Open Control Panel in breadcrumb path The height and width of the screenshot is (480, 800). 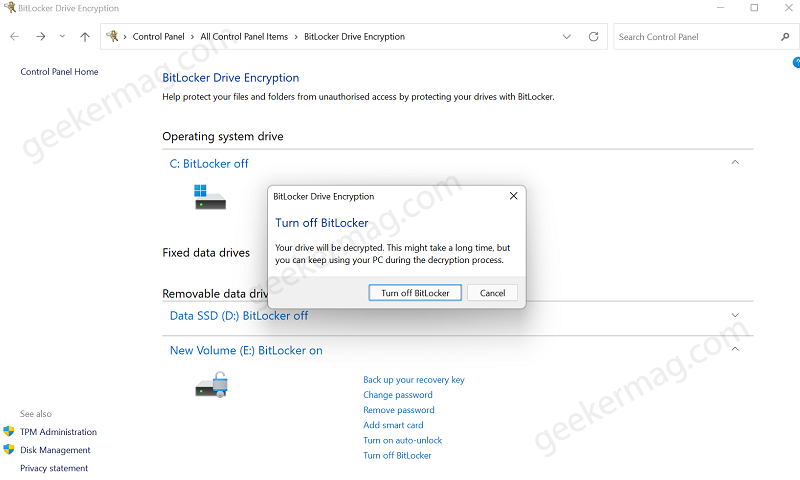click(x=158, y=37)
